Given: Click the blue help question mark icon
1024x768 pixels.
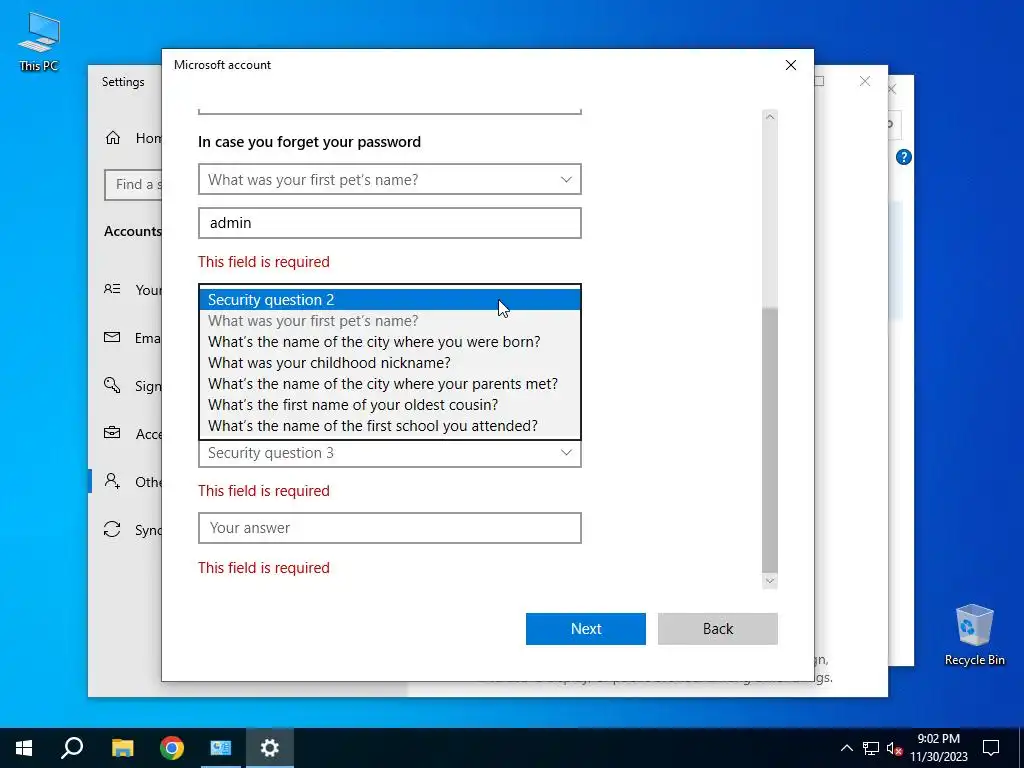Looking at the screenshot, I should pyautogui.click(x=904, y=157).
